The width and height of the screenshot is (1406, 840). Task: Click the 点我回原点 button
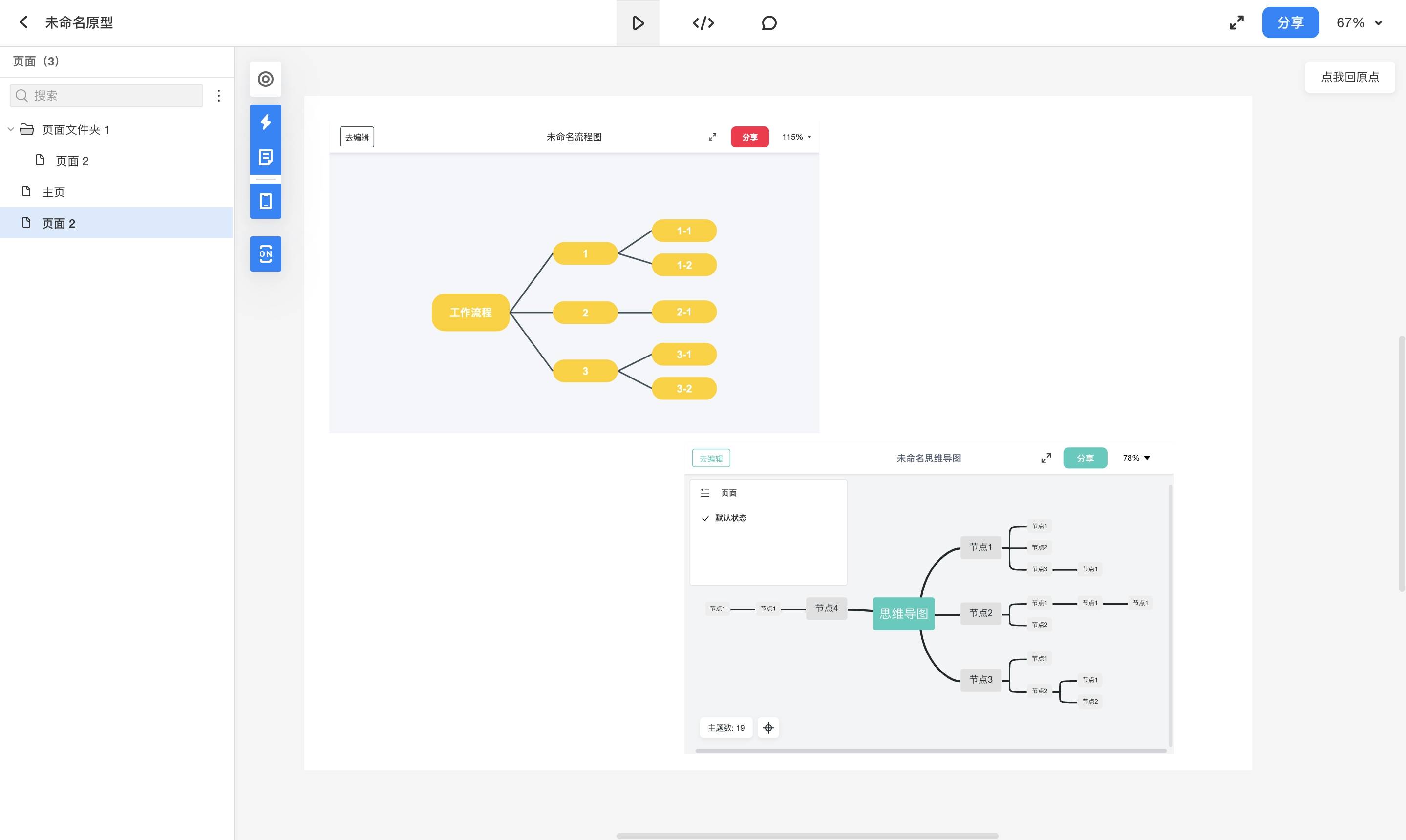(x=1349, y=77)
